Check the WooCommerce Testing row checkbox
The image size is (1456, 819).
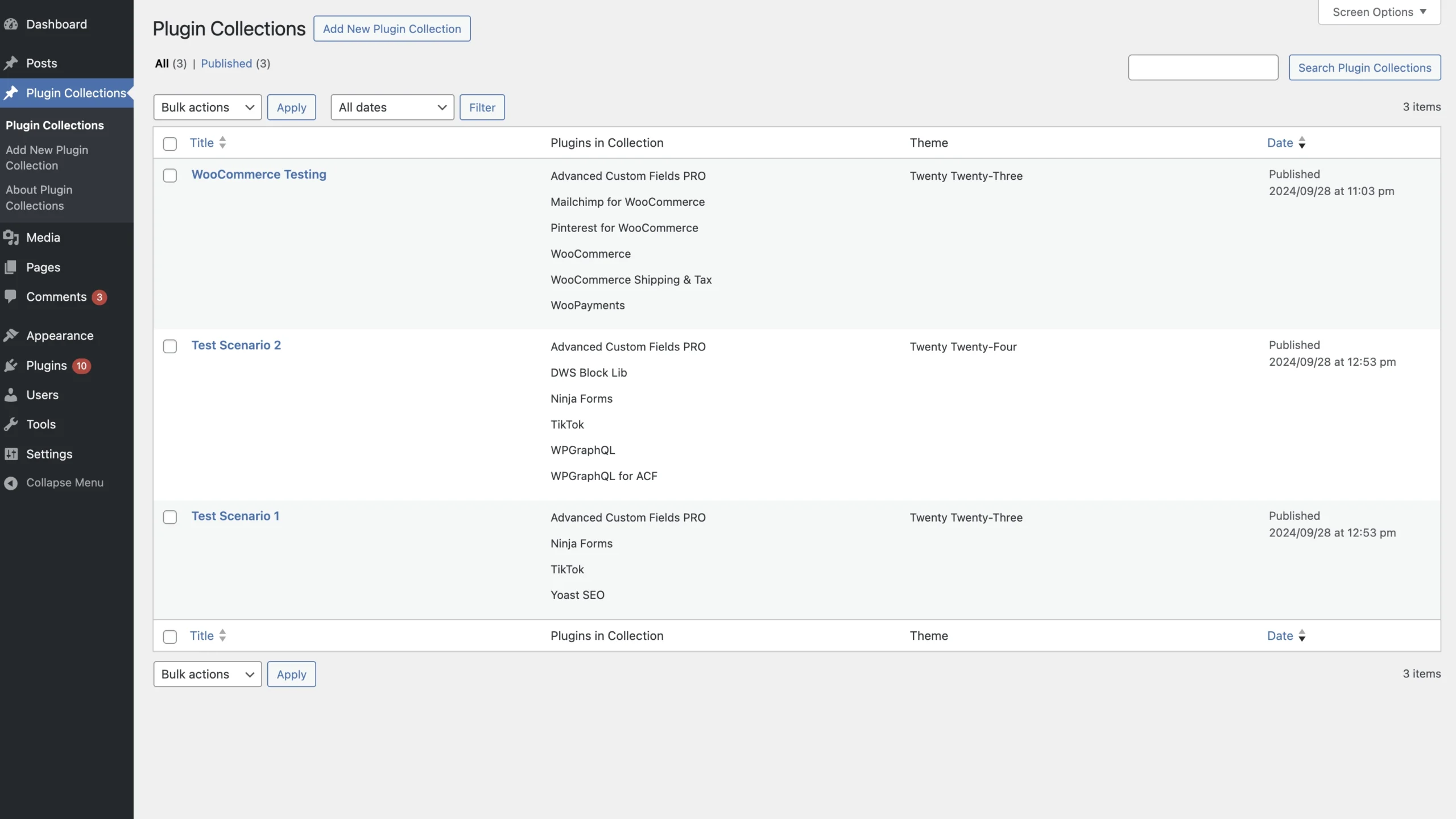click(170, 175)
